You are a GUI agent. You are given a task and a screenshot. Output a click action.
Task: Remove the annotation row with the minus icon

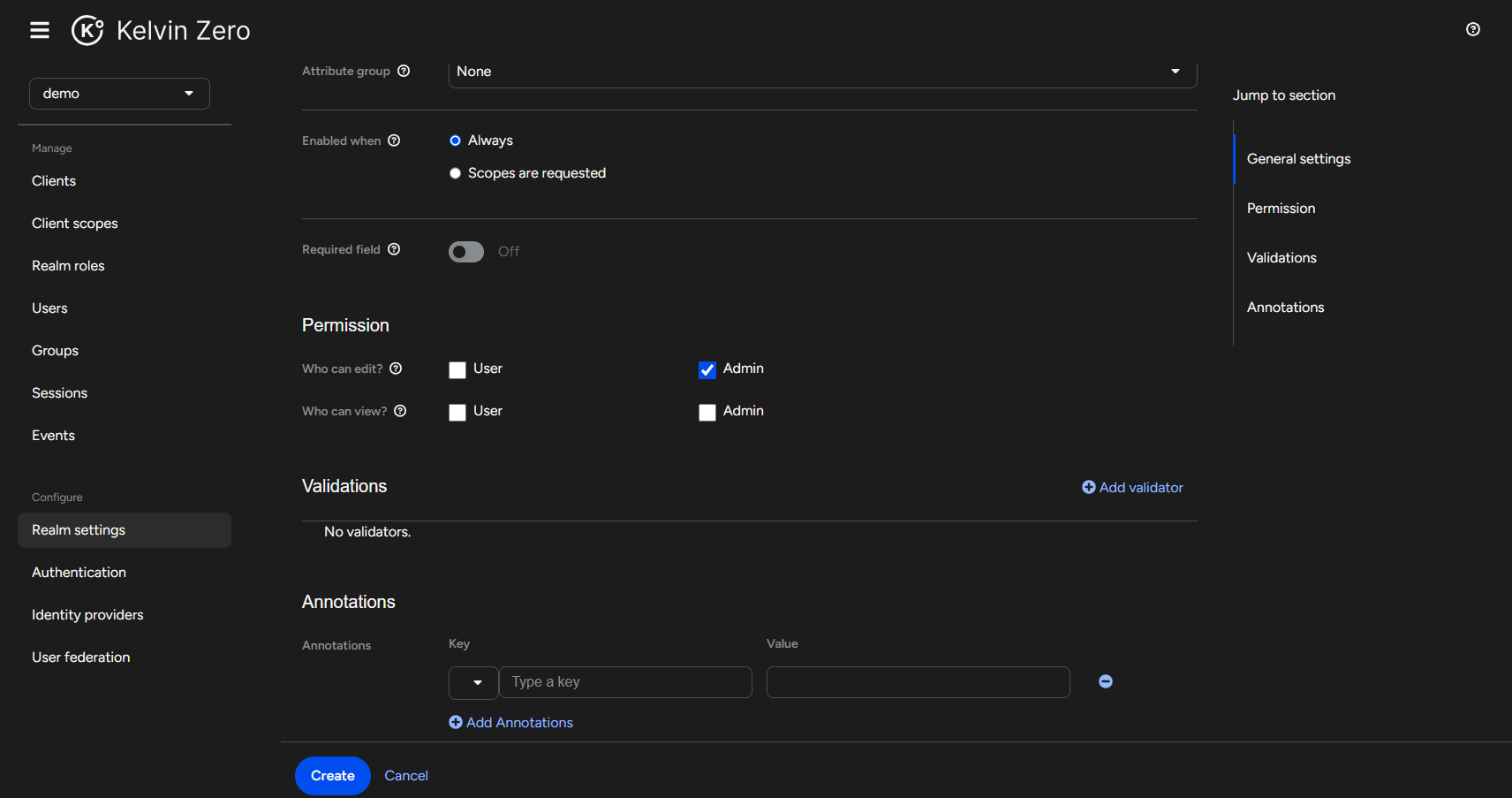(x=1105, y=681)
